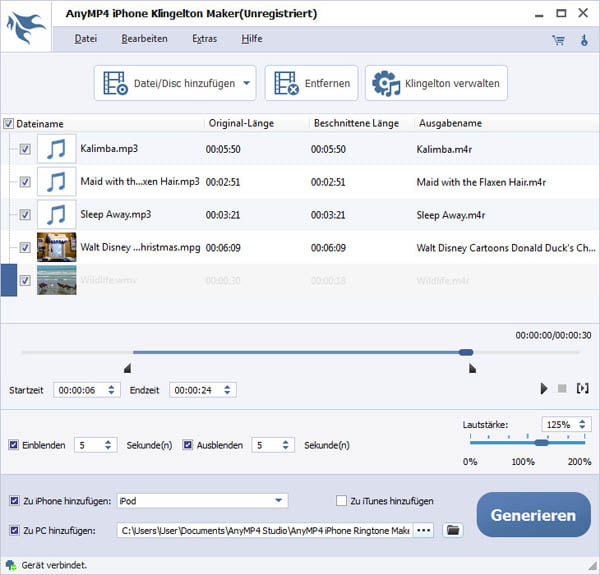Click the shopping cart purchase icon
The image size is (600, 575).
tap(558, 40)
